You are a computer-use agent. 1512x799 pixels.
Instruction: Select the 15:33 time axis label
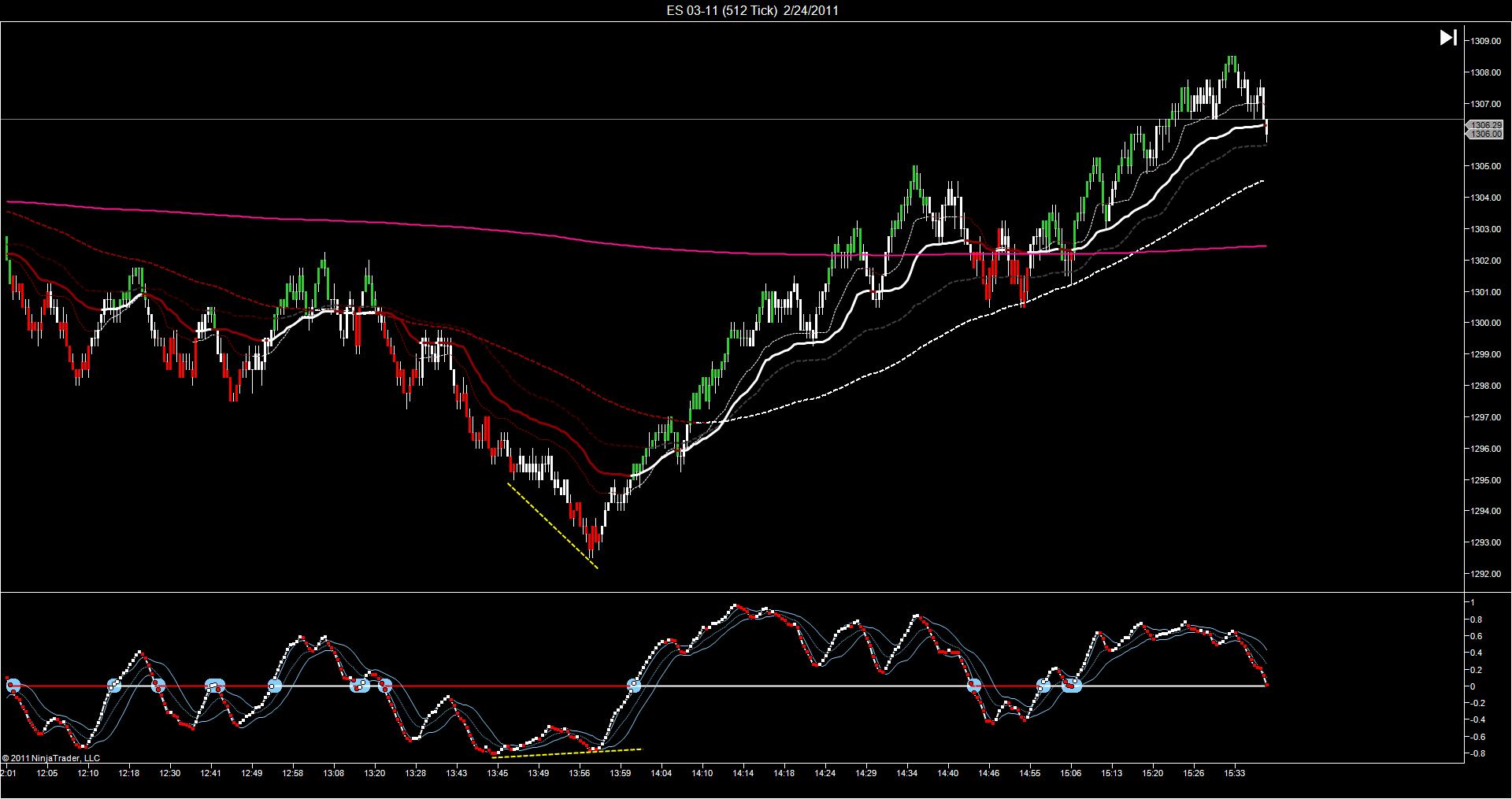click(x=1235, y=774)
